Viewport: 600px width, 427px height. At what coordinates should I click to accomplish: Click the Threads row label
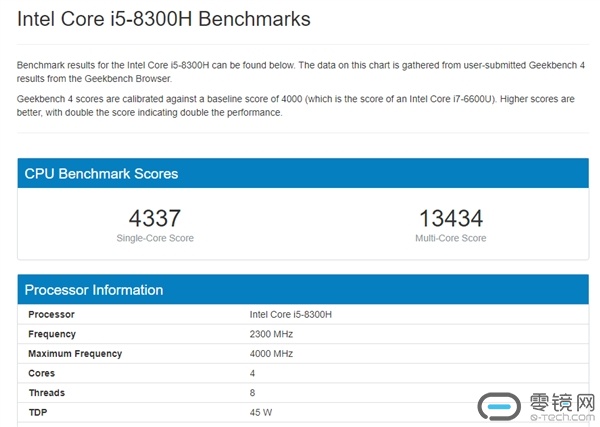(x=46, y=393)
